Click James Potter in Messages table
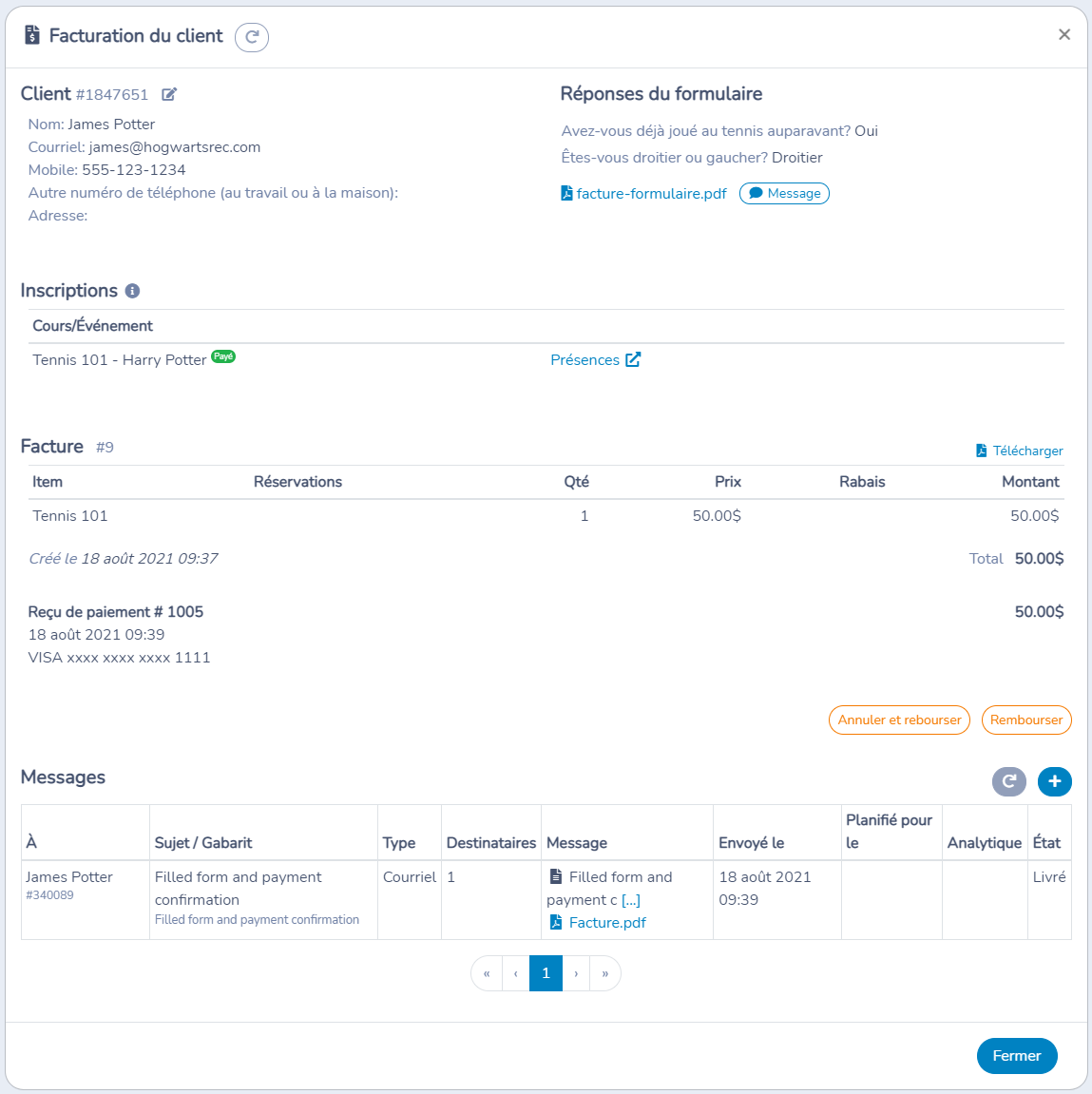Image resolution: width=1092 pixels, height=1094 pixels. [x=69, y=877]
